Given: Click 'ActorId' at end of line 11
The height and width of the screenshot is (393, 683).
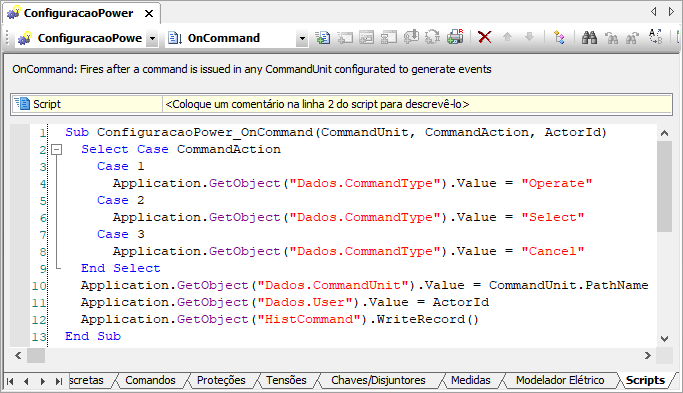Looking at the screenshot, I should (x=461, y=302).
